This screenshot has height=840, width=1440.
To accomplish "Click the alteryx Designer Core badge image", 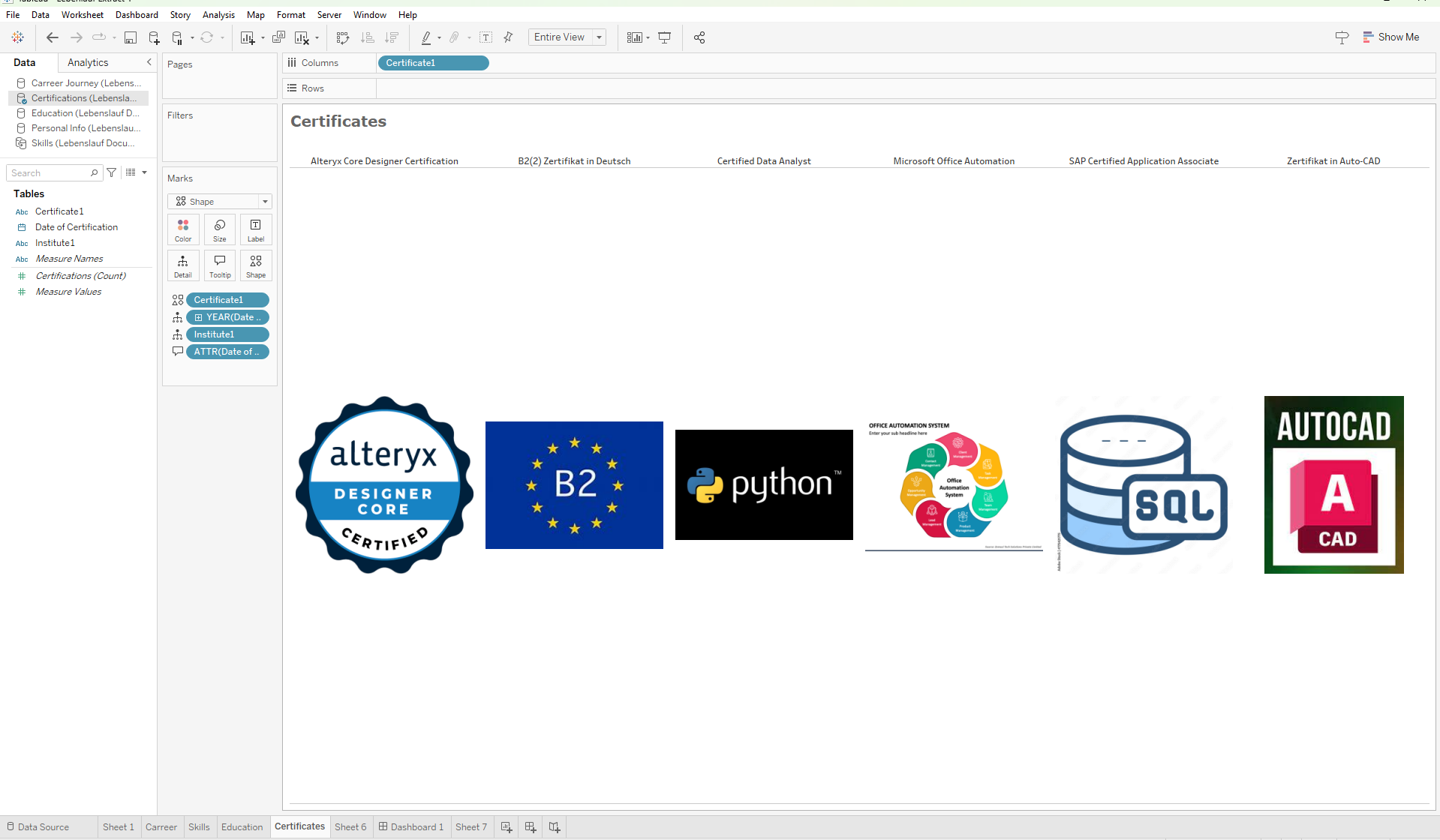I will pos(384,484).
